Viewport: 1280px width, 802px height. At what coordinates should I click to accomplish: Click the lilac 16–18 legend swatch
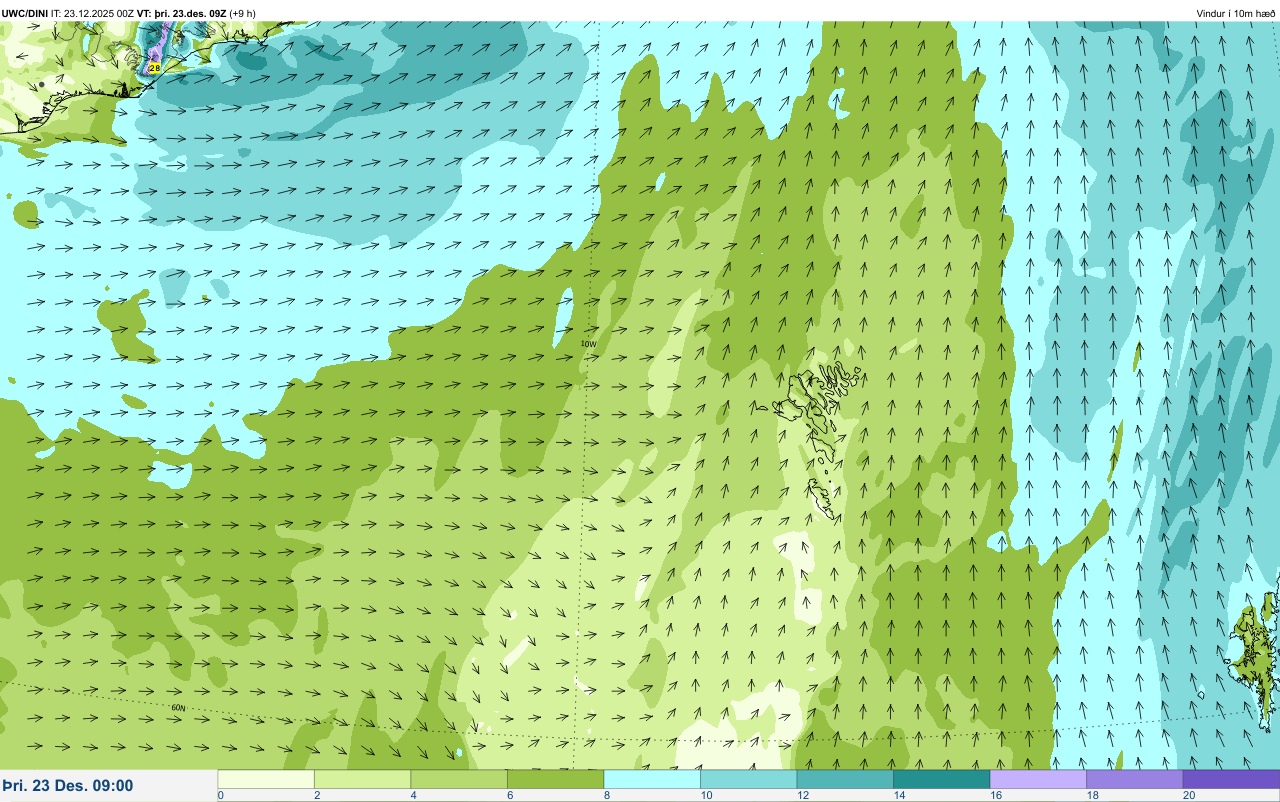pos(1038,779)
